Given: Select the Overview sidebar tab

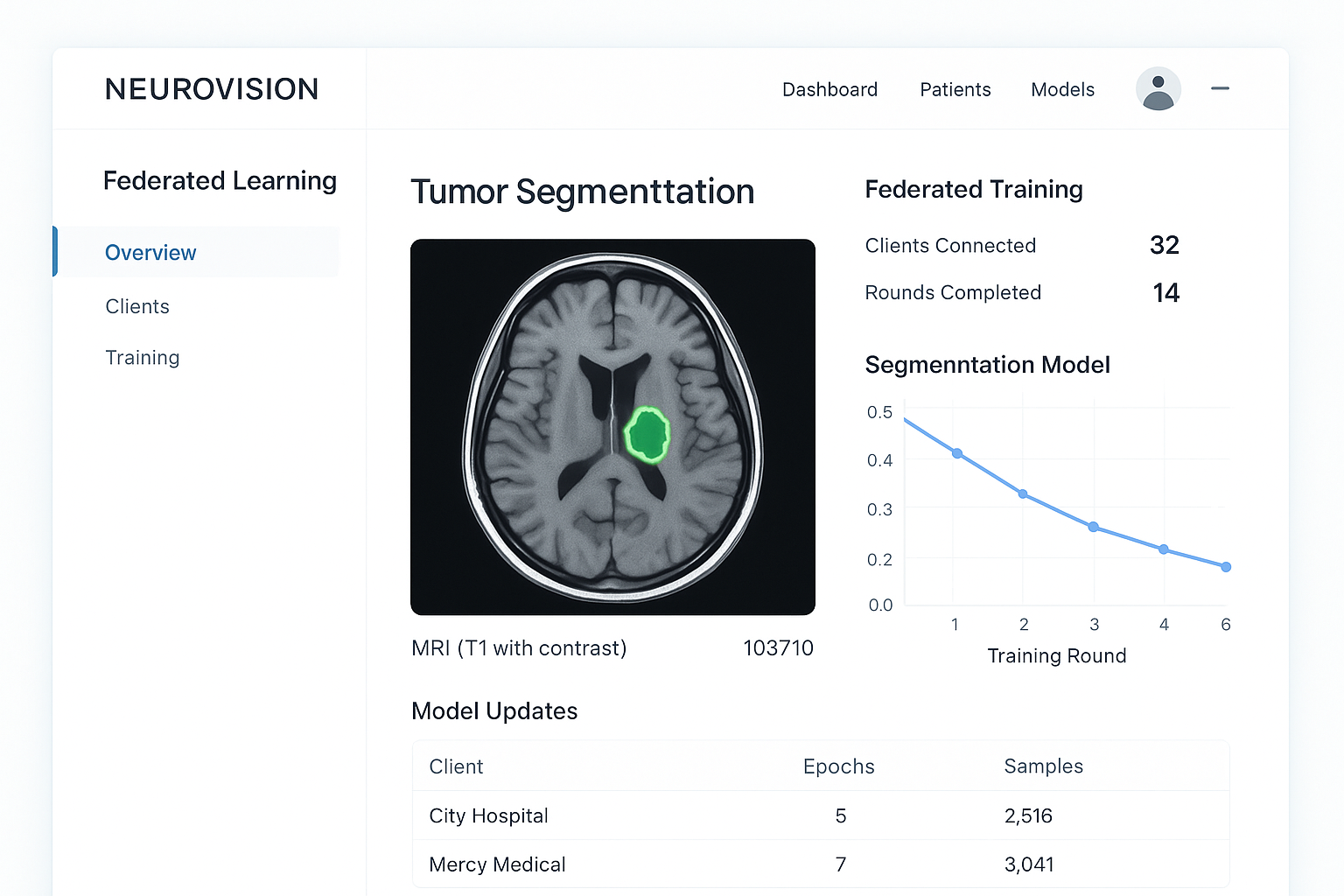Looking at the screenshot, I should [196, 252].
